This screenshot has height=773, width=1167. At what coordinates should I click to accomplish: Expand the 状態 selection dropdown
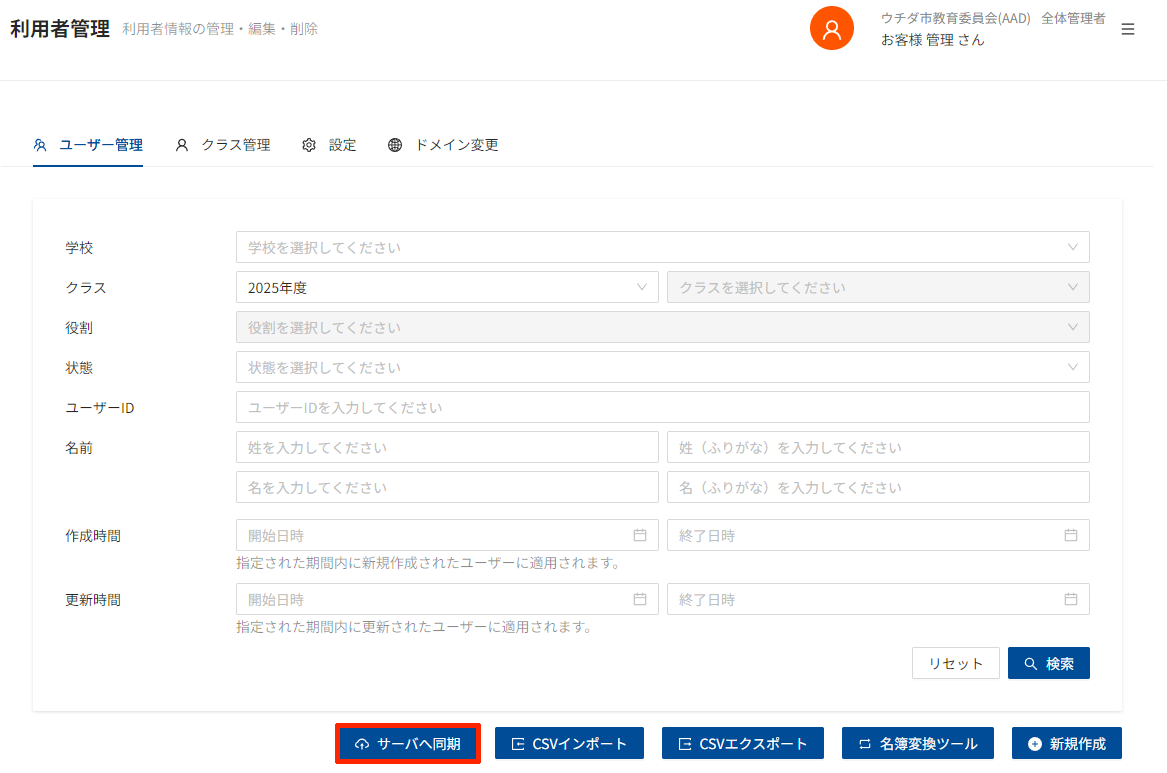662,367
